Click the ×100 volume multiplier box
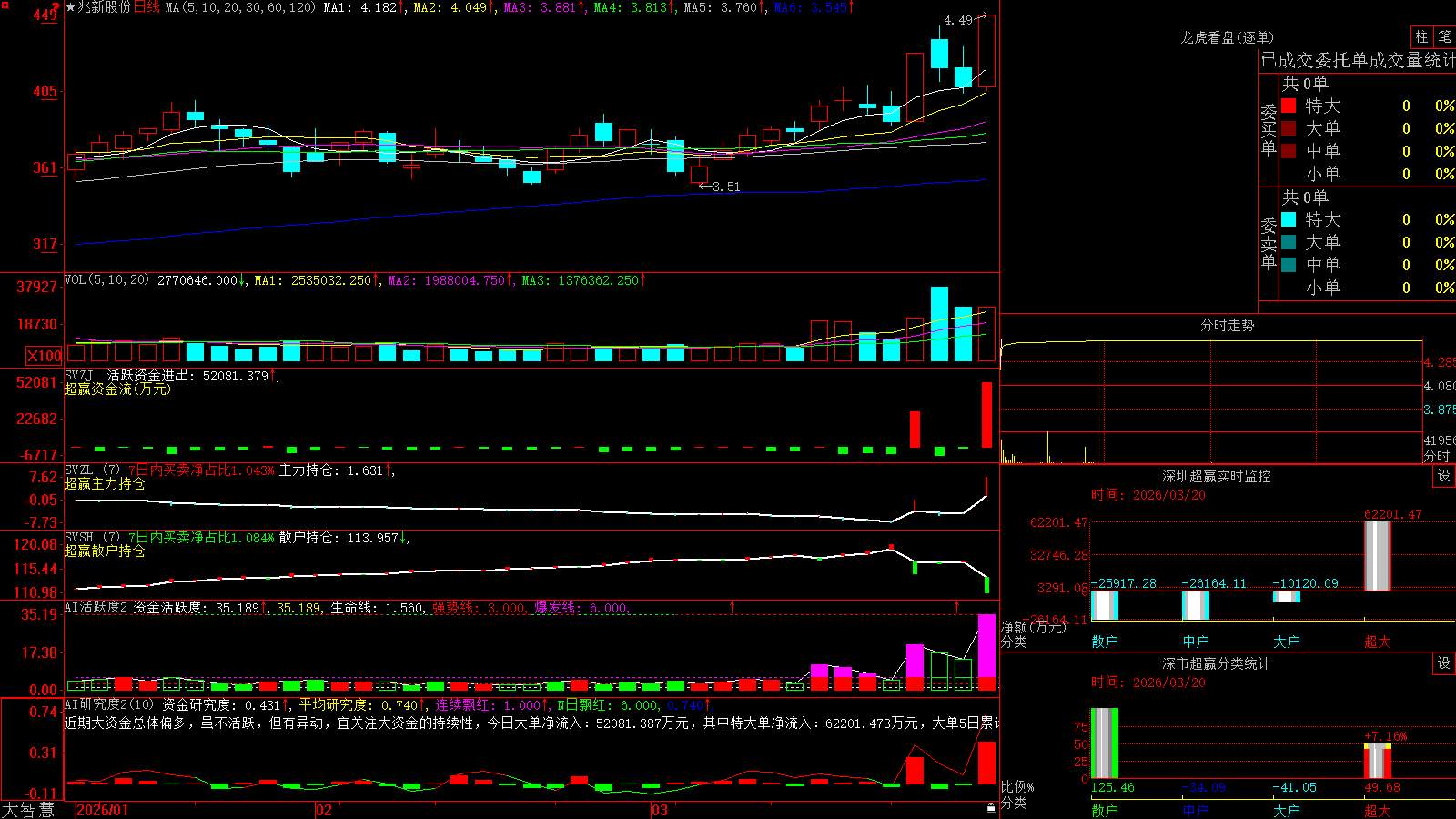The height and width of the screenshot is (819, 1456). [44, 356]
